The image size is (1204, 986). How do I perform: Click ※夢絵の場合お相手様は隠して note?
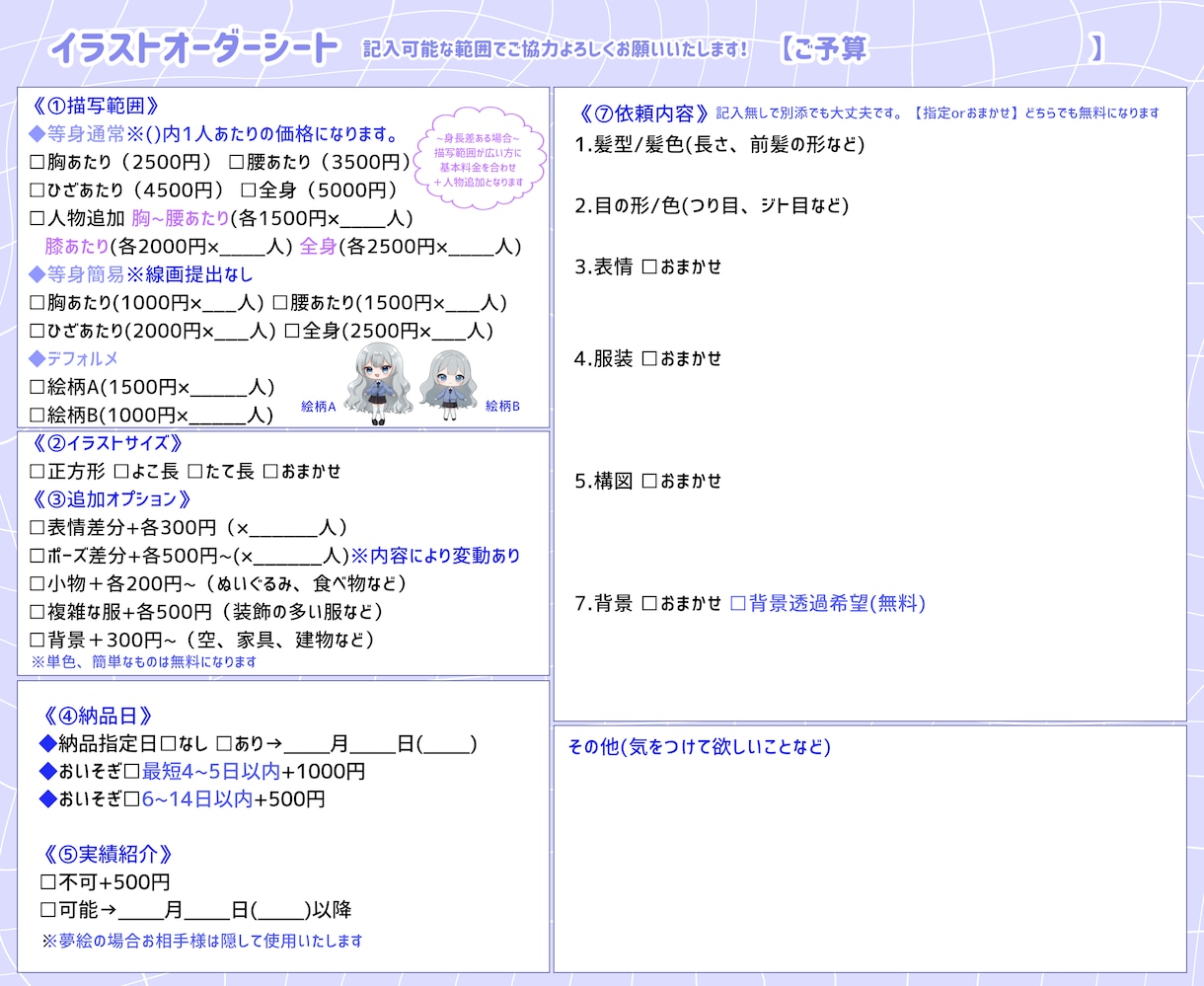202,941
